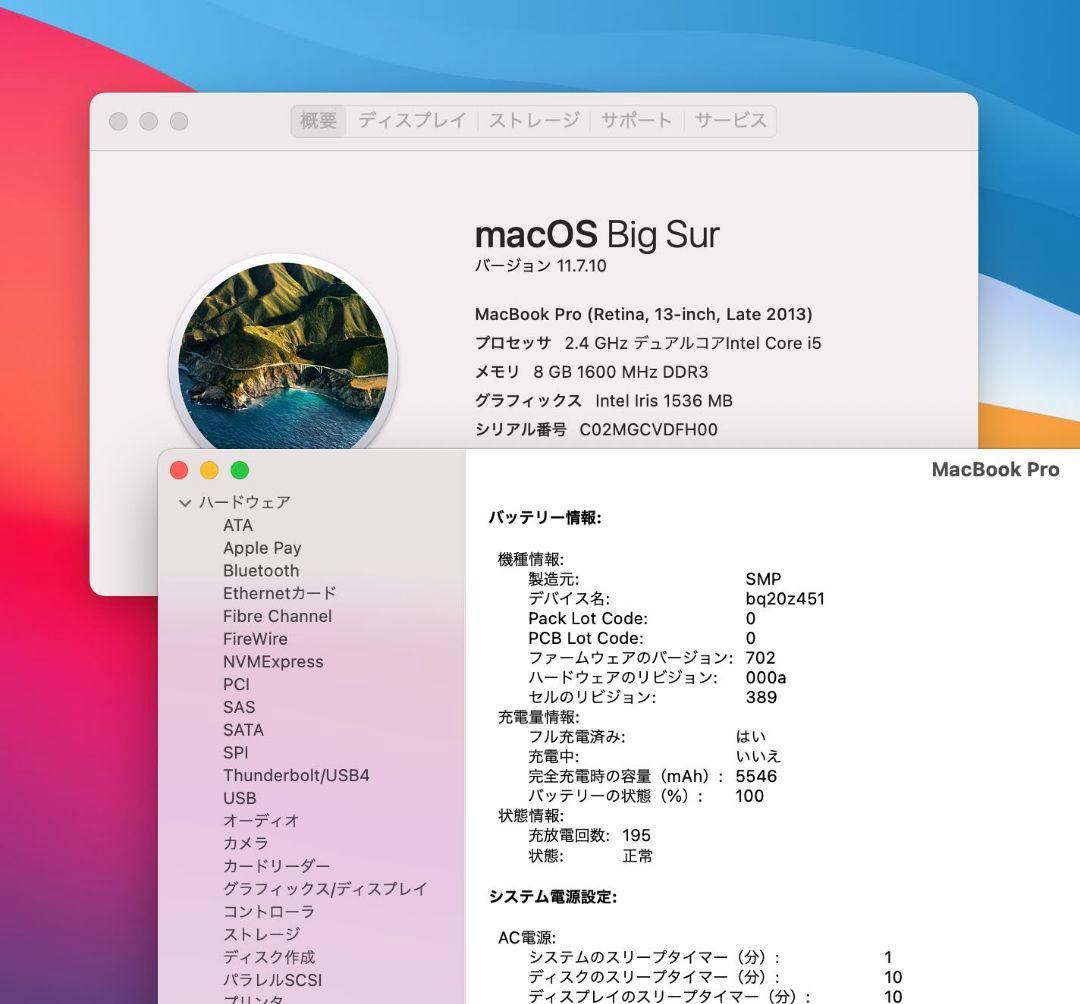The width and height of the screenshot is (1080, 1004).
Task: Select SATA in the hardware list
Action: (x=244, y=730)
